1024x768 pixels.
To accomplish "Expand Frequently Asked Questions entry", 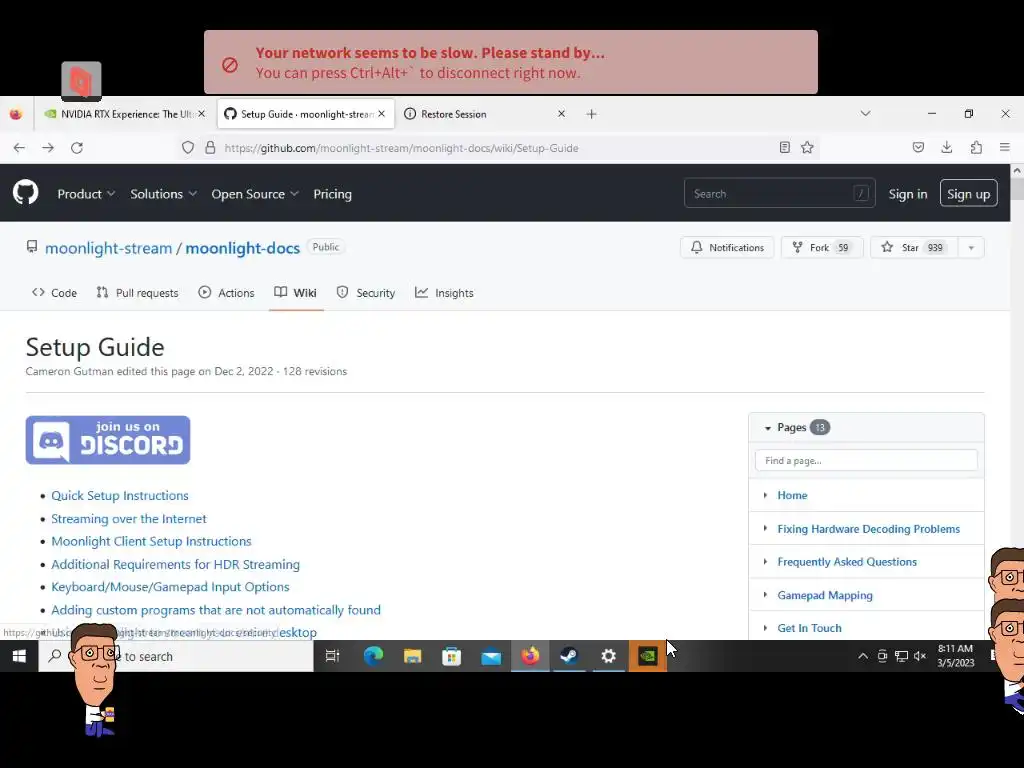I will pyautogui.click(x=765, y=562).
